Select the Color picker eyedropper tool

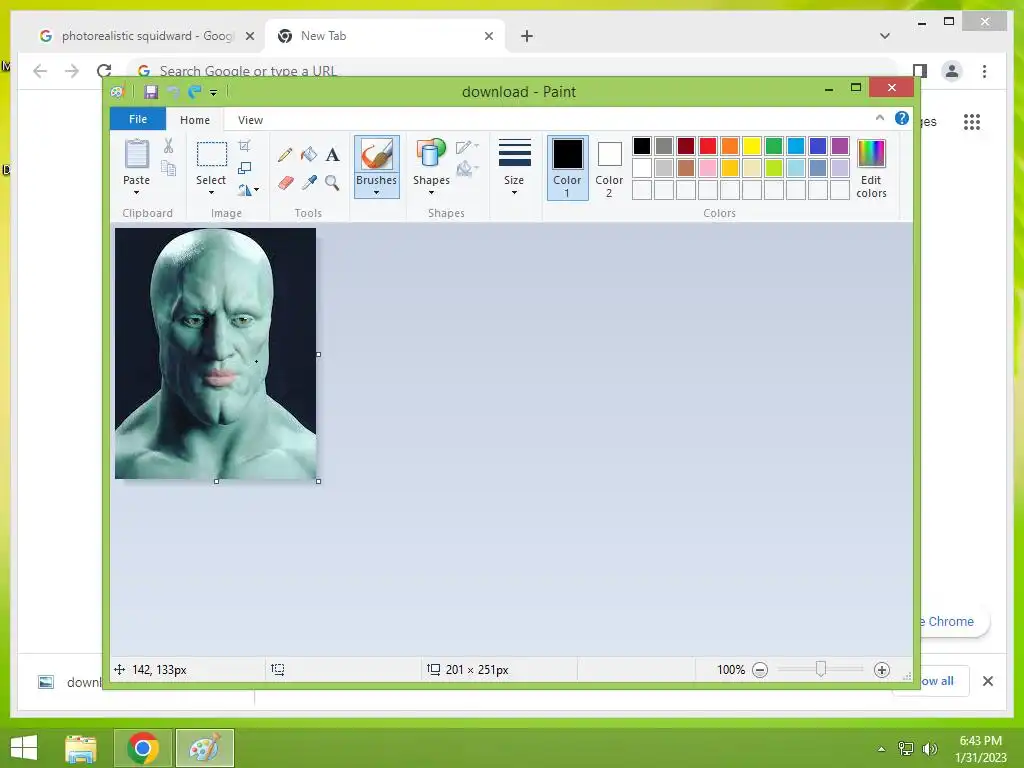309,183
